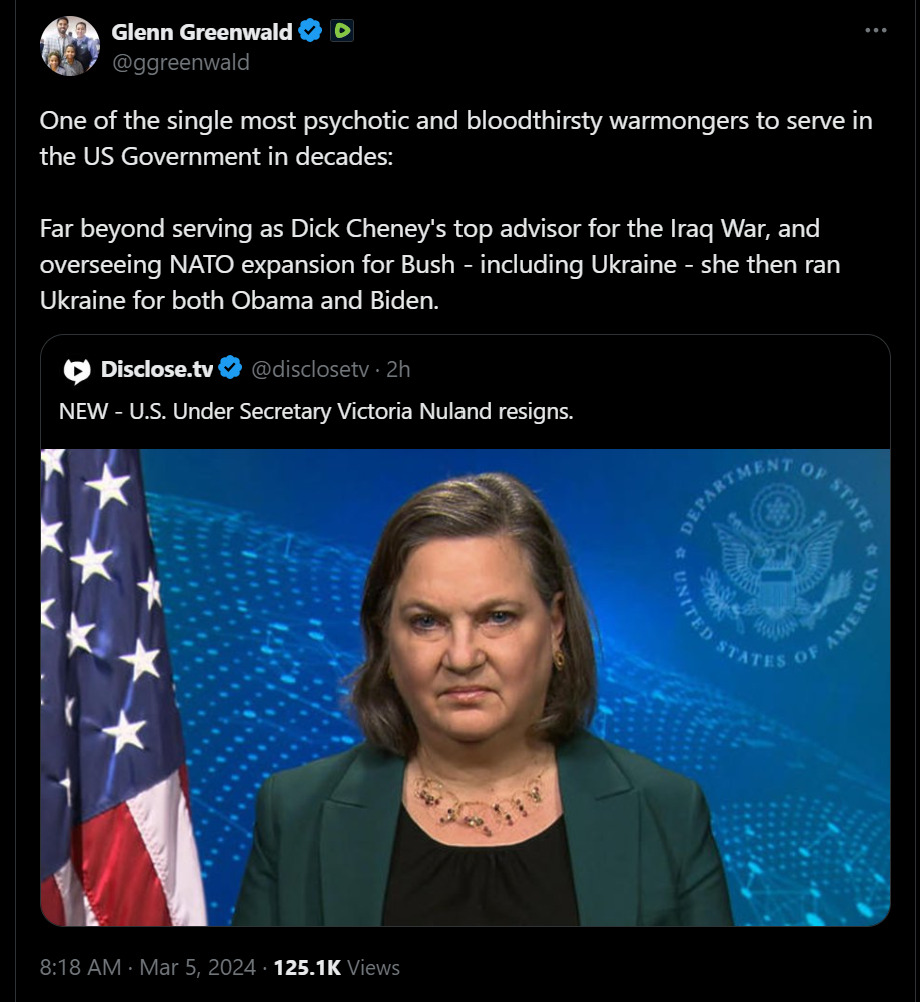Visit the @ggreenwald handle
920x1002 pixels.
pyautogui.click(x=180, y=62)
